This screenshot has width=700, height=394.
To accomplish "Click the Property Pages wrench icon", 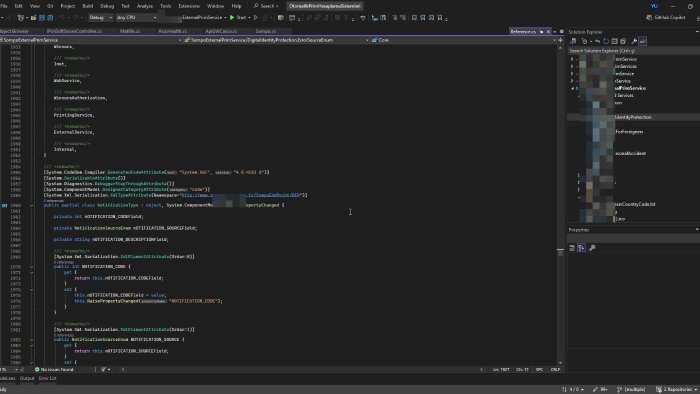I will [x=592, y=248].
